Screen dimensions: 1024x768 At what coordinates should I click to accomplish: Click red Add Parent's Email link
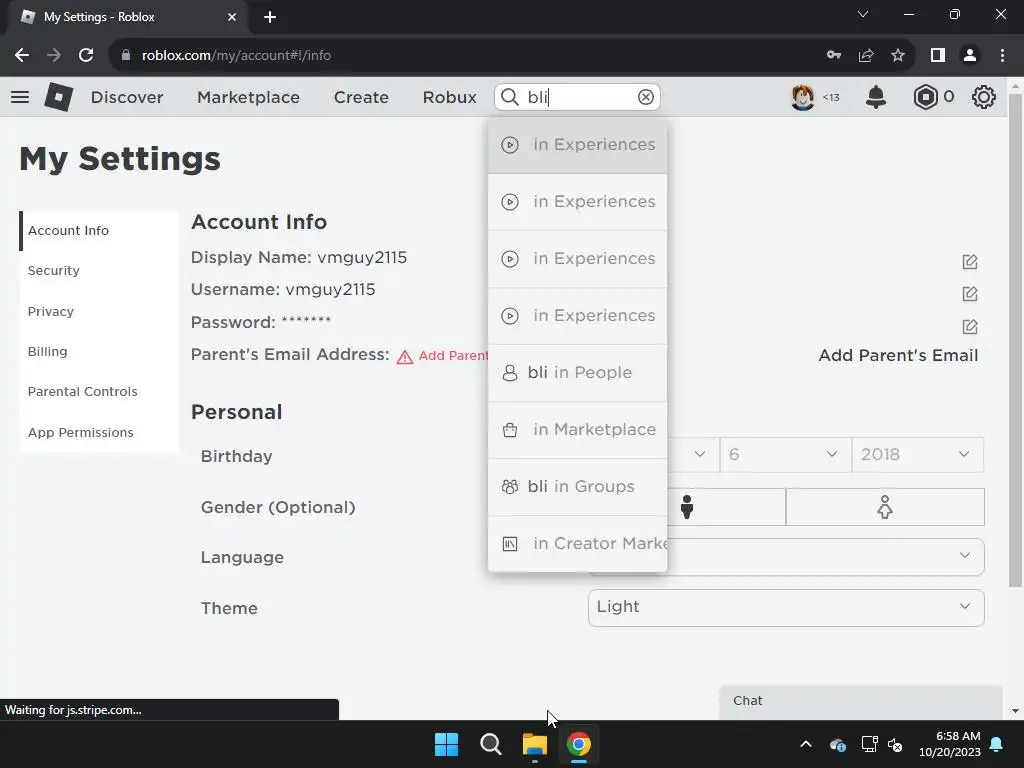[453, 356]
